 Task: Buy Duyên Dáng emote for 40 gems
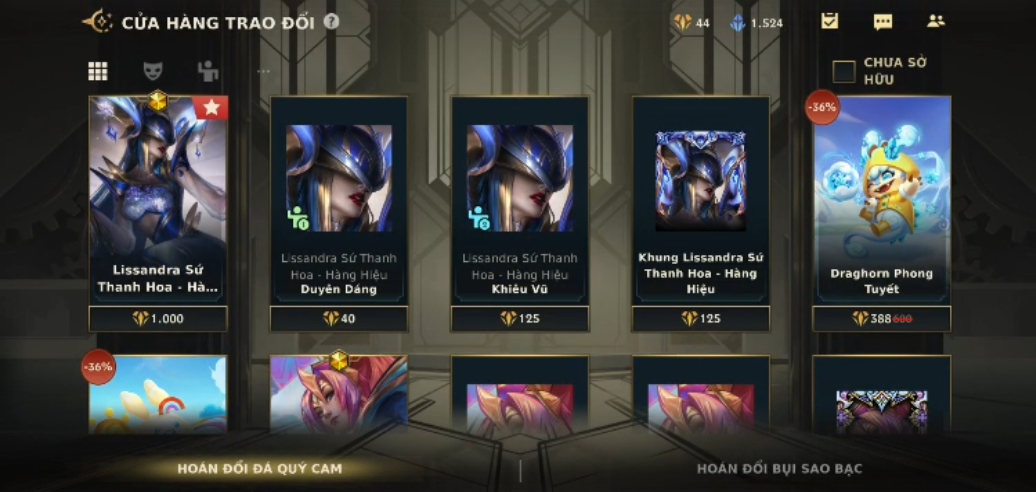coord(339,319)
